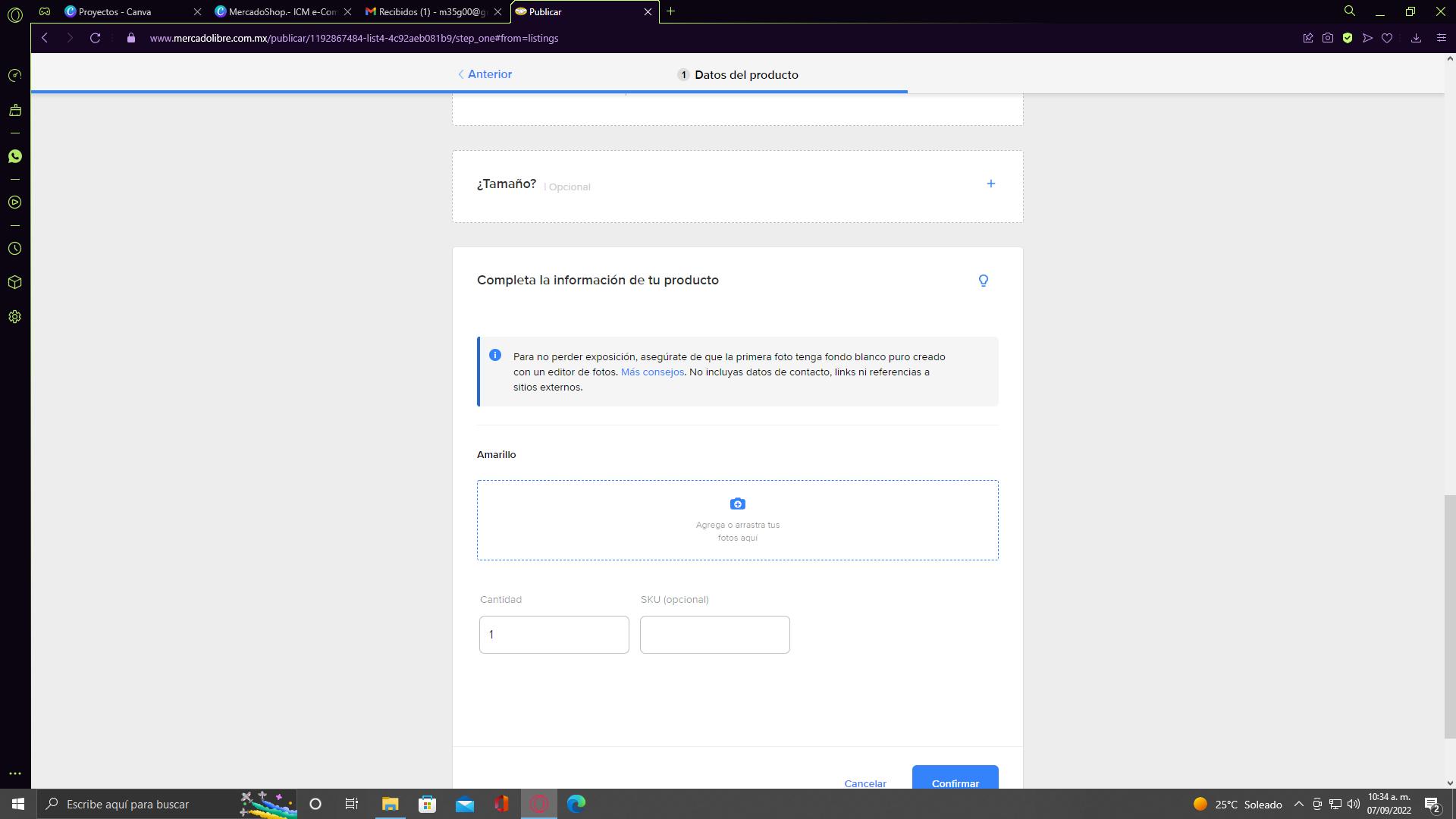Image resolution: width=1456 pixels, height=819 pixels.
Task: Switch to the Proyectos - Canva tab
Action: point(115,12)
